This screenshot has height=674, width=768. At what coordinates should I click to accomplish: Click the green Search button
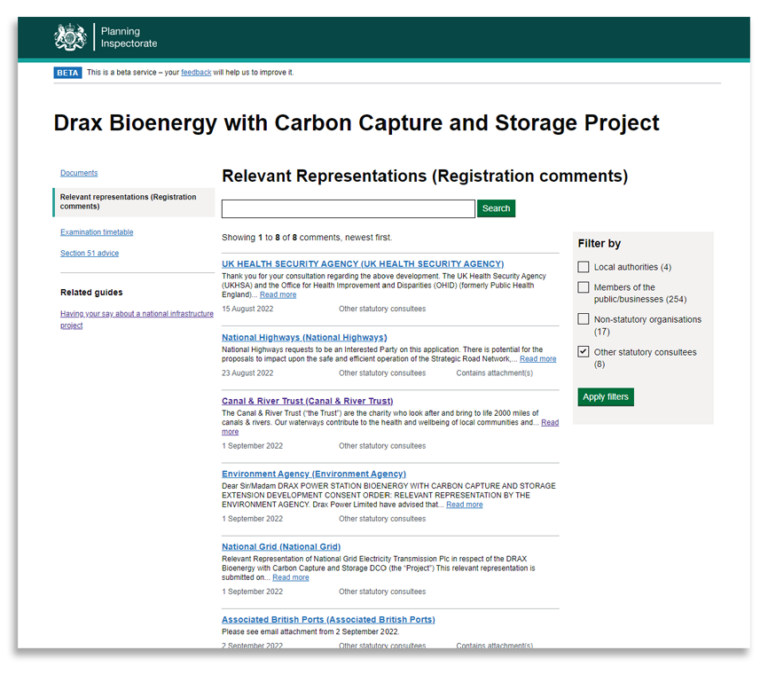point(496,208)
